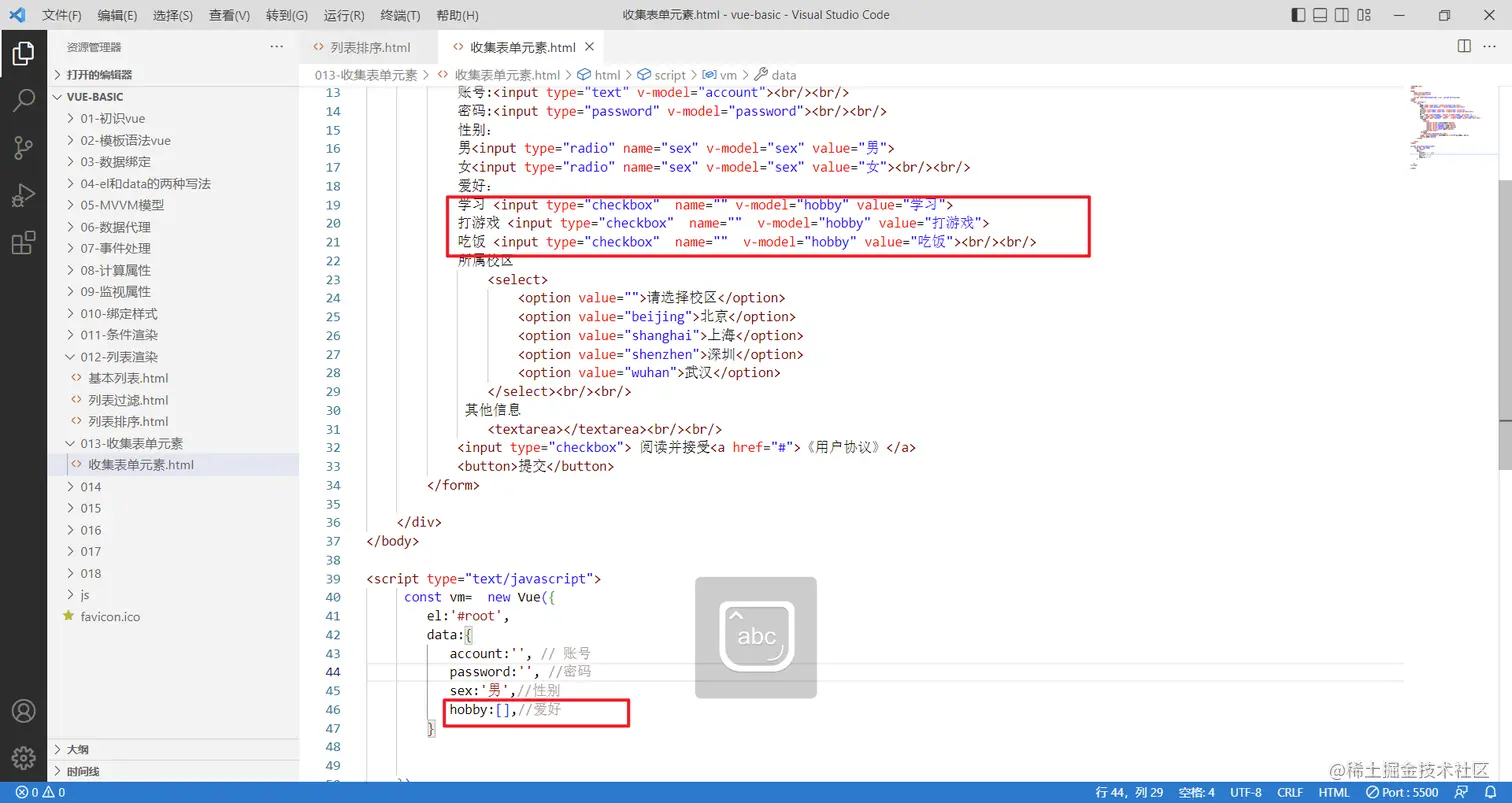
Task: Click the vm breadcrumb segment
Action: [x=719, y=75]
